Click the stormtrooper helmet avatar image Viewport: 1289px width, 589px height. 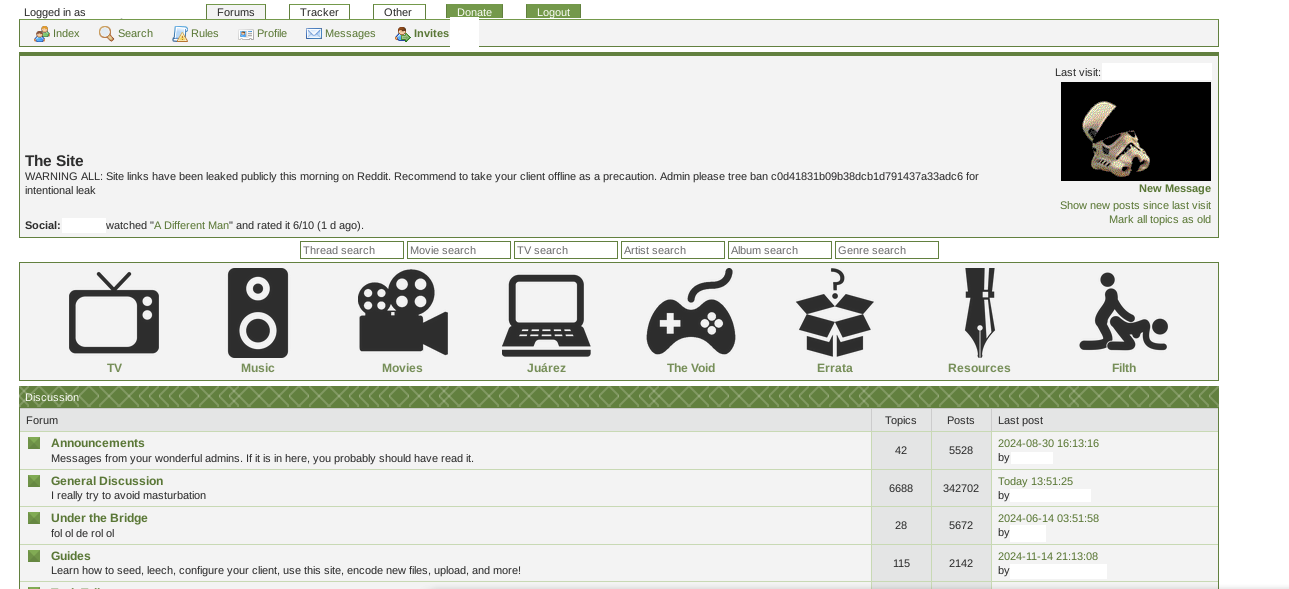tap(1136, 132)
